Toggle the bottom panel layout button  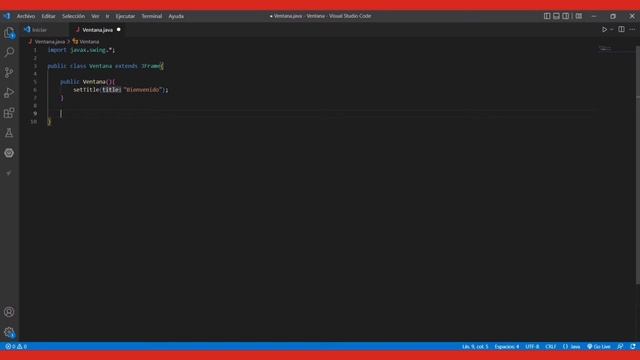click(556, 16)
